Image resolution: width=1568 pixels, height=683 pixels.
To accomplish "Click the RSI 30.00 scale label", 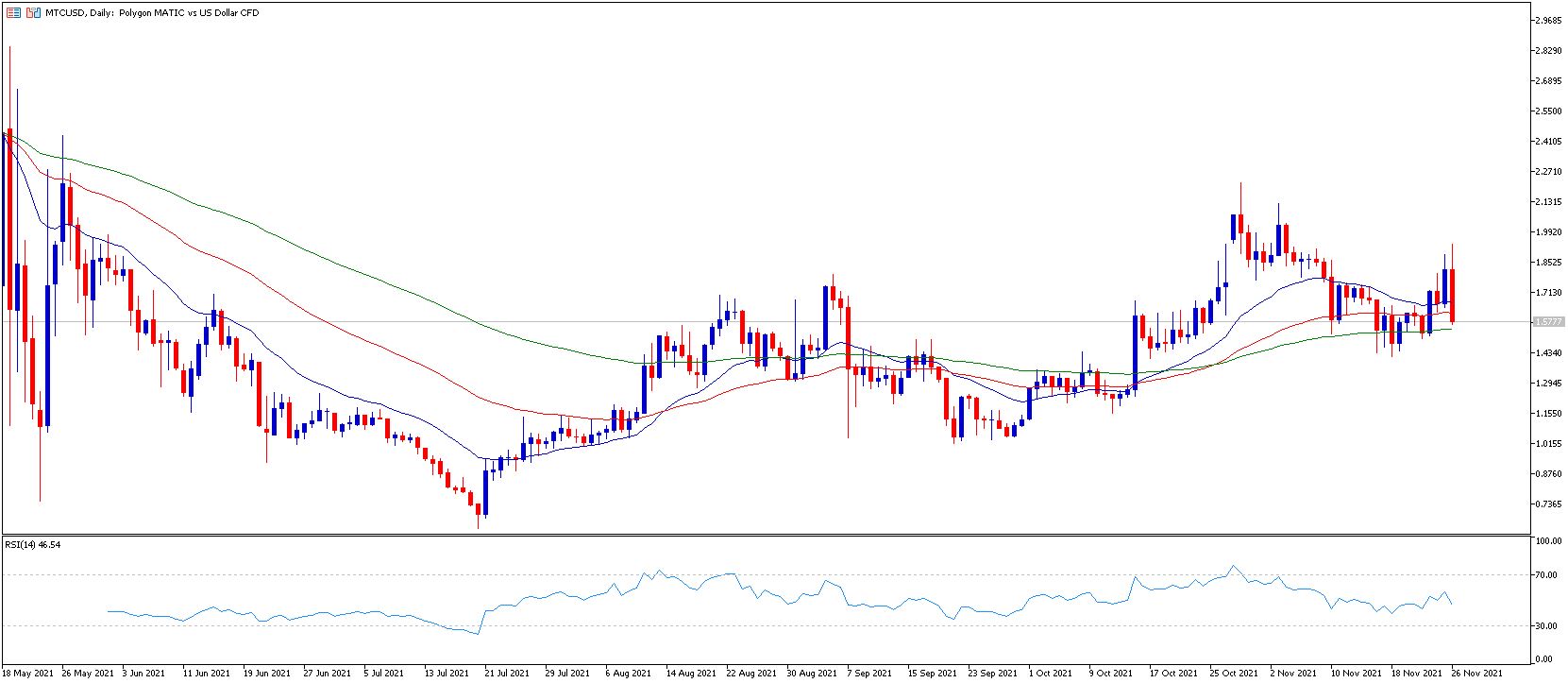I will pyautogui.click(x=1546, y=626).
